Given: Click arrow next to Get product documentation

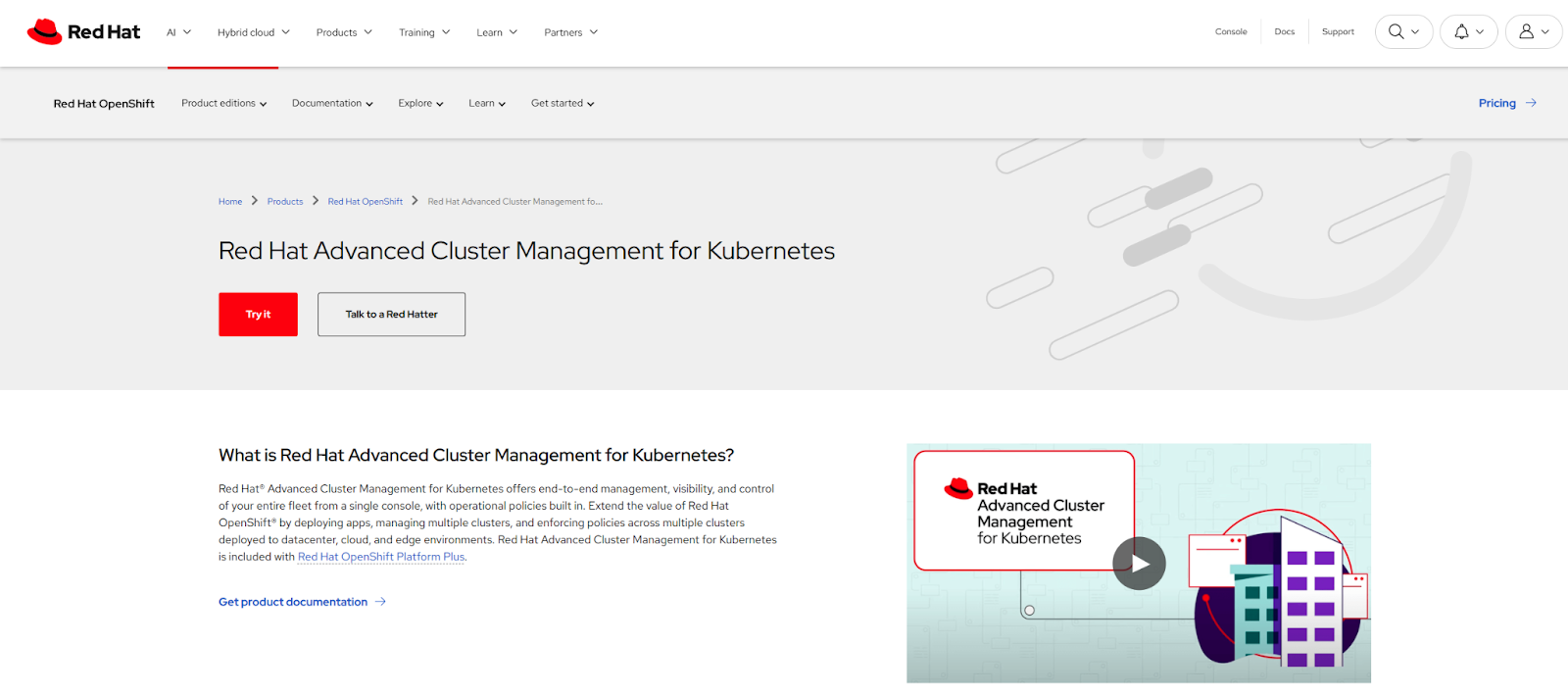Looking at the screenshot, I should click(380, 602).
